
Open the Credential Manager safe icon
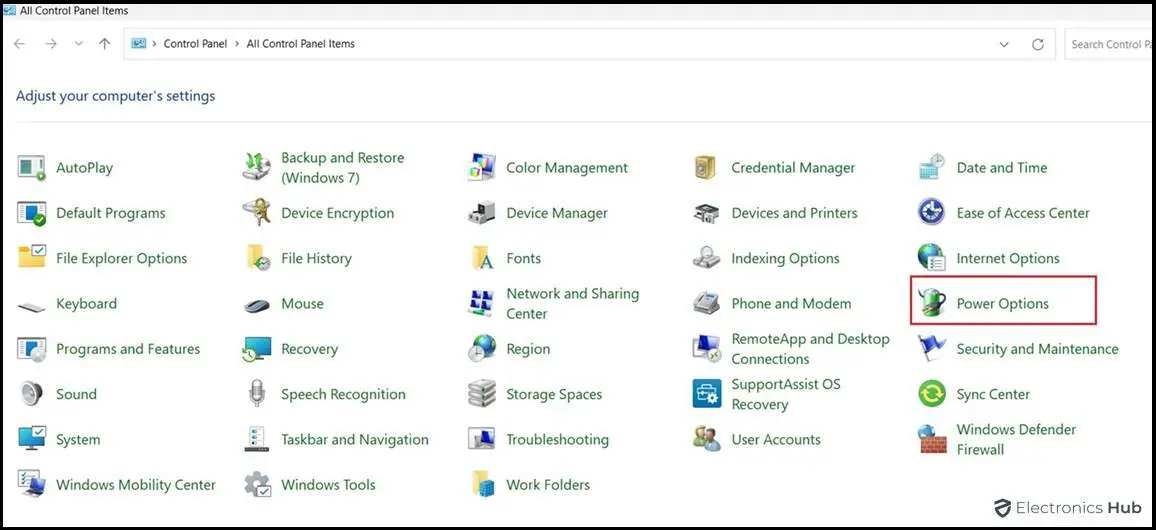click(706, 168)
